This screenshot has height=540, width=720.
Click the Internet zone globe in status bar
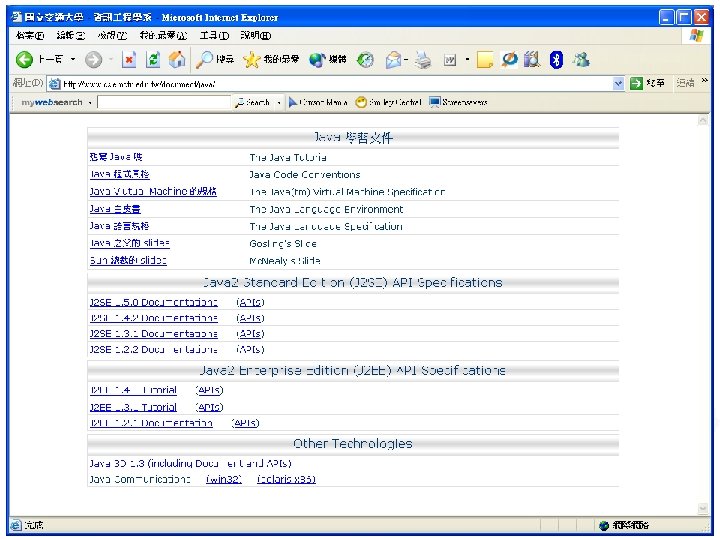pyautogui.click(x=604, y=525)
